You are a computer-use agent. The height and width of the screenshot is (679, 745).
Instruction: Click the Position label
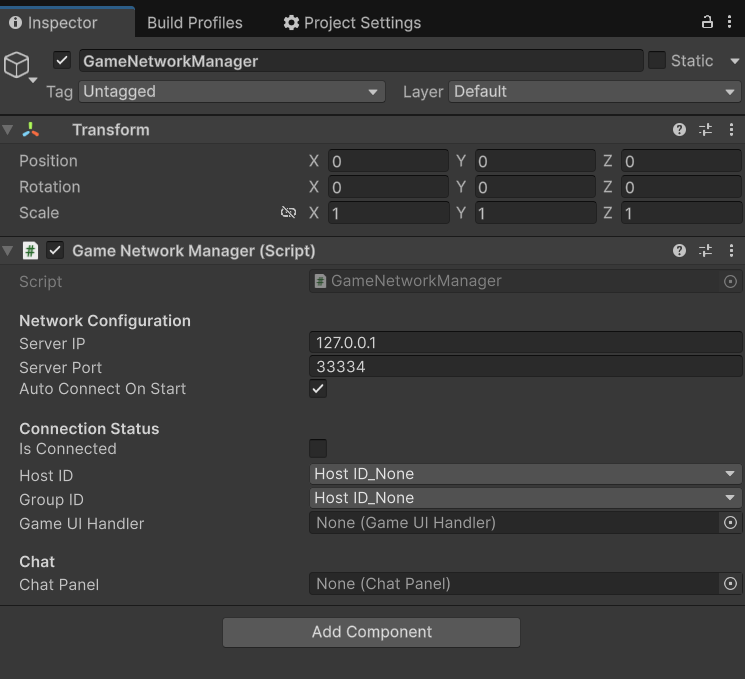point(48,161)
